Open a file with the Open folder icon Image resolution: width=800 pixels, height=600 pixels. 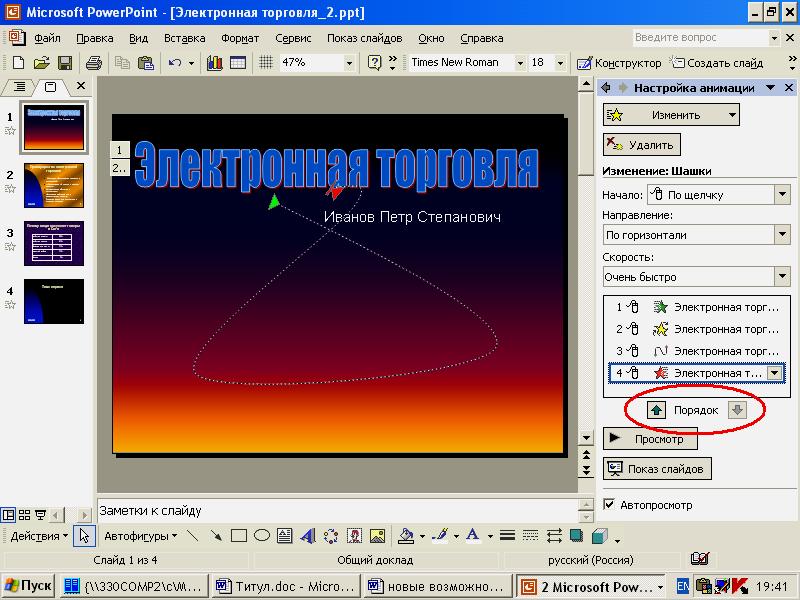[x=42, y=63]
